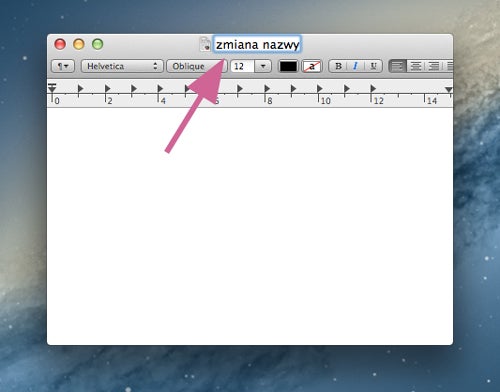This screenshot has width=500, height=392.
Task: Select the tab stop at ruler mark 4
Action: coord(160,88)
